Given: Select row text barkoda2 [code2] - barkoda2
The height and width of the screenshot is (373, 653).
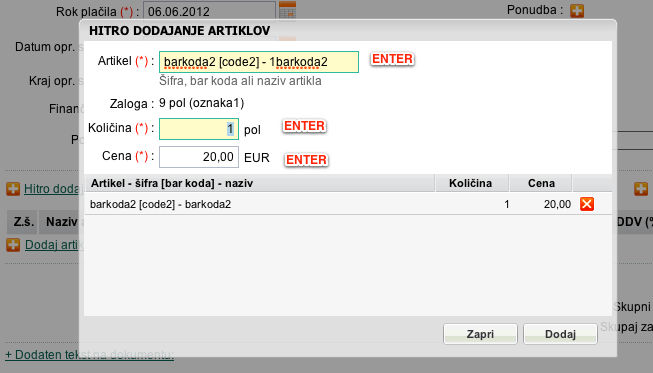Looking at the screenshot, I should coord(160,204).
